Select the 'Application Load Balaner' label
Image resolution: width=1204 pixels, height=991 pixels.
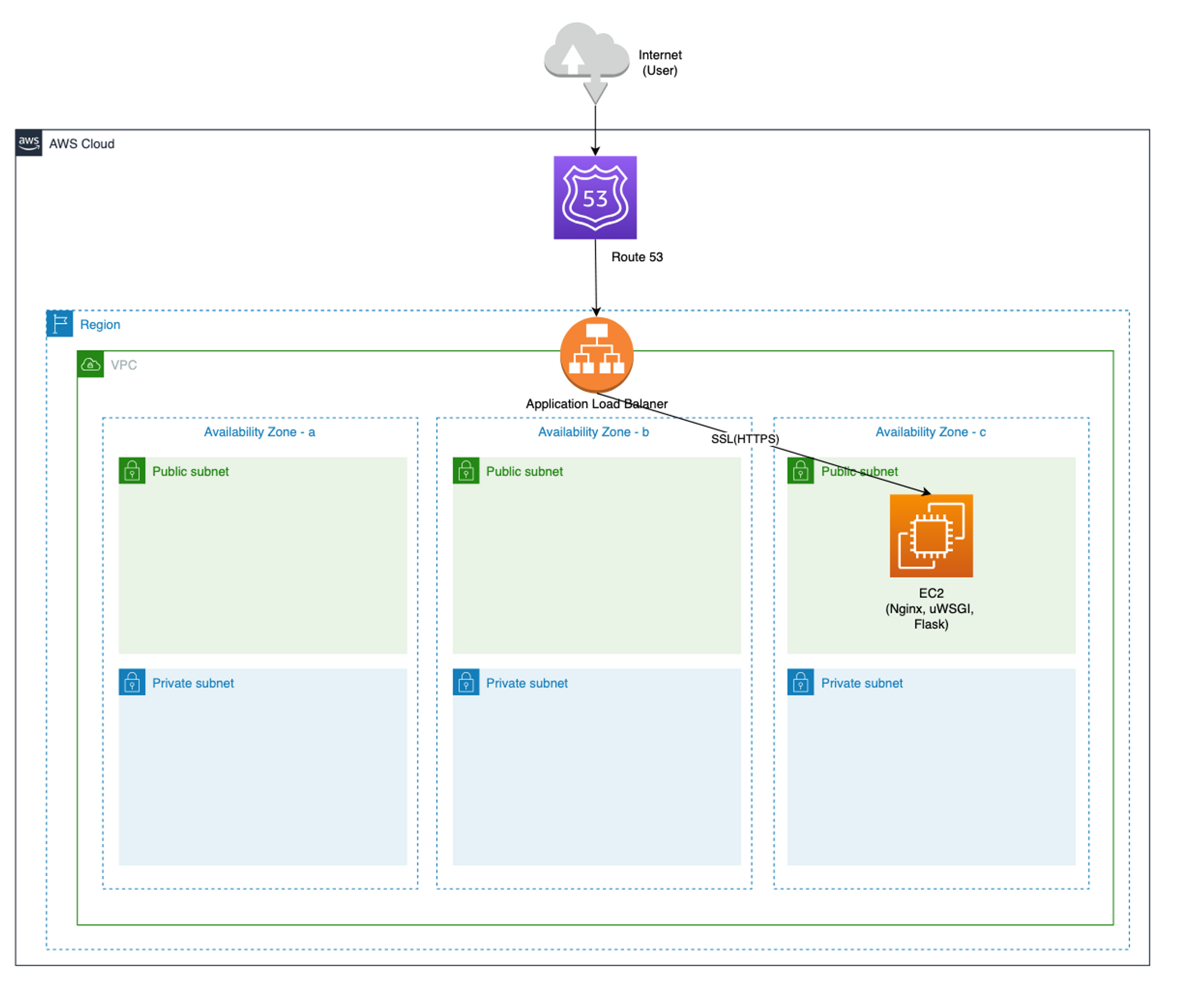(597, 404)
